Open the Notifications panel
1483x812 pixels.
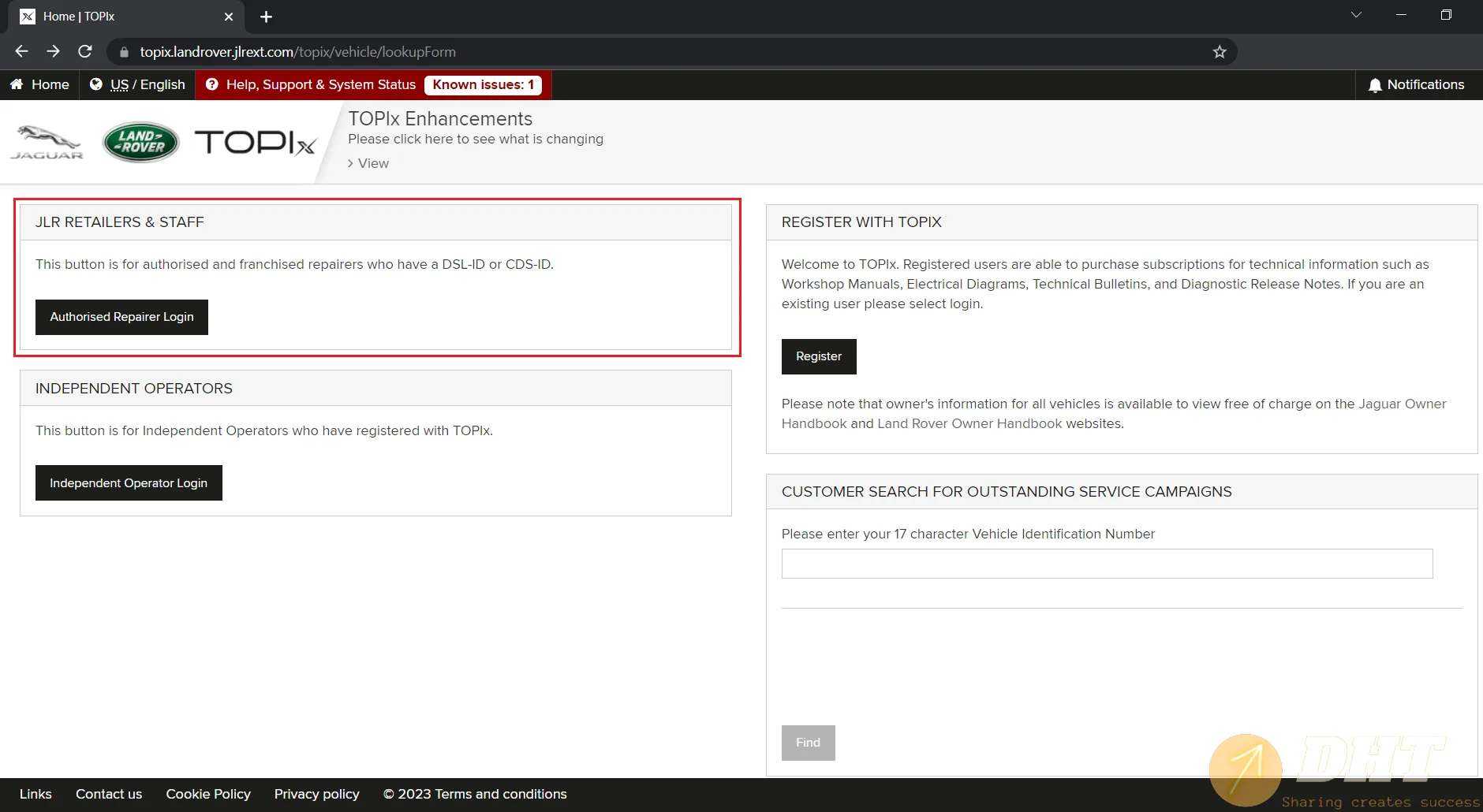pyautogui.click(x=1417, y=84)
